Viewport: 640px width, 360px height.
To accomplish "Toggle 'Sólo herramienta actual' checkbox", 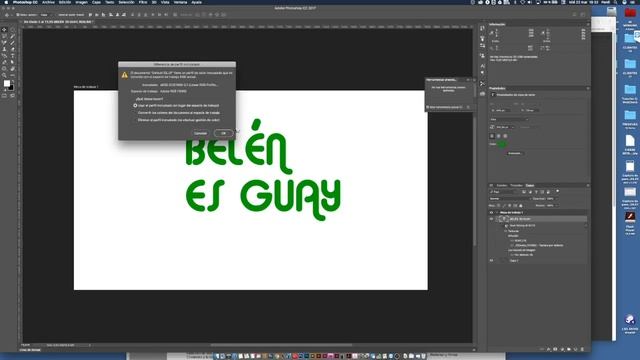I will [x=428, y=107].
